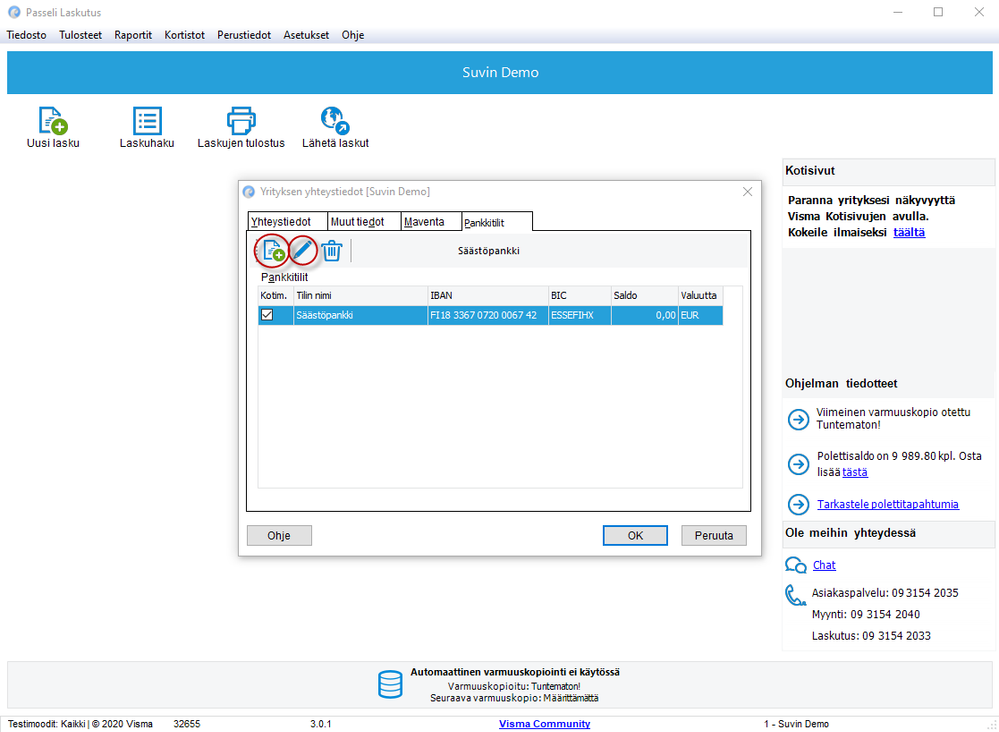Click Automaattinen varmuuskopiointi ei käytössä text

point(515,671)
